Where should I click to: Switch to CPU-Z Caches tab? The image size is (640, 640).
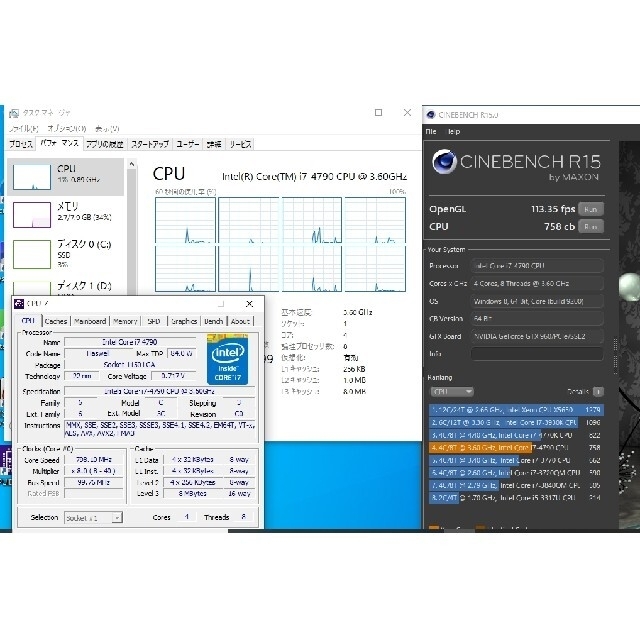(x=56, y=321)
